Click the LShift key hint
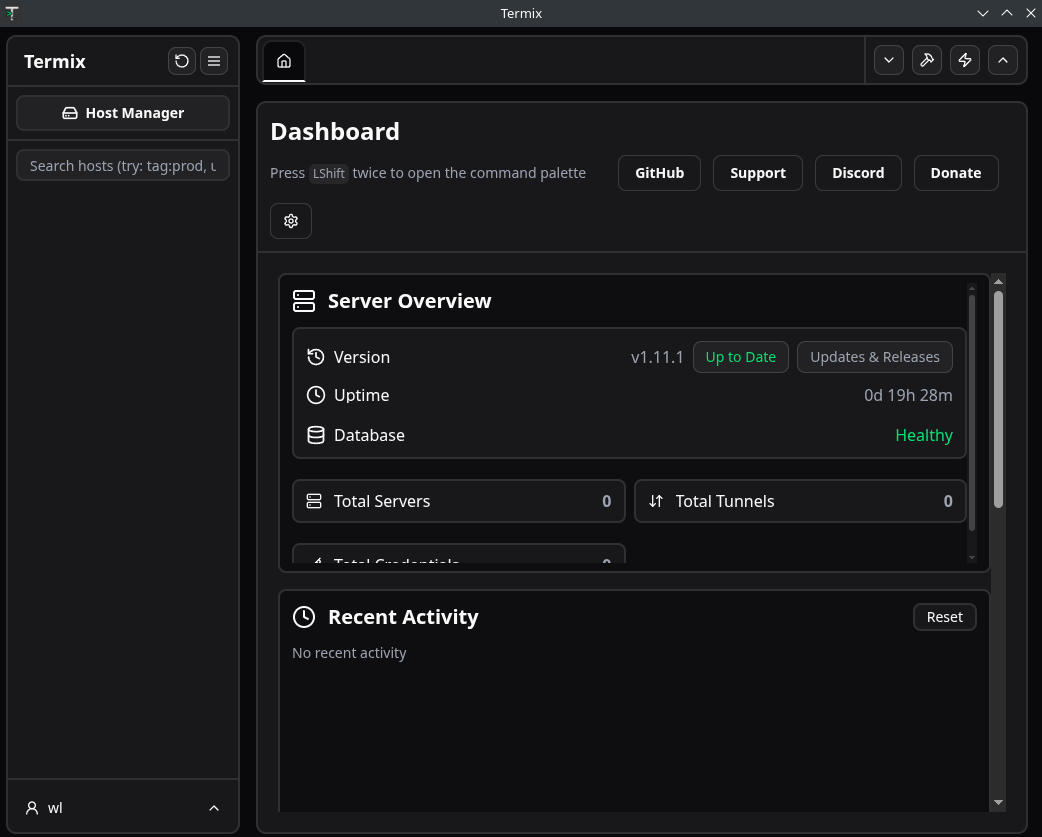Screen dimensions: 1042x837 coord(328,173)
